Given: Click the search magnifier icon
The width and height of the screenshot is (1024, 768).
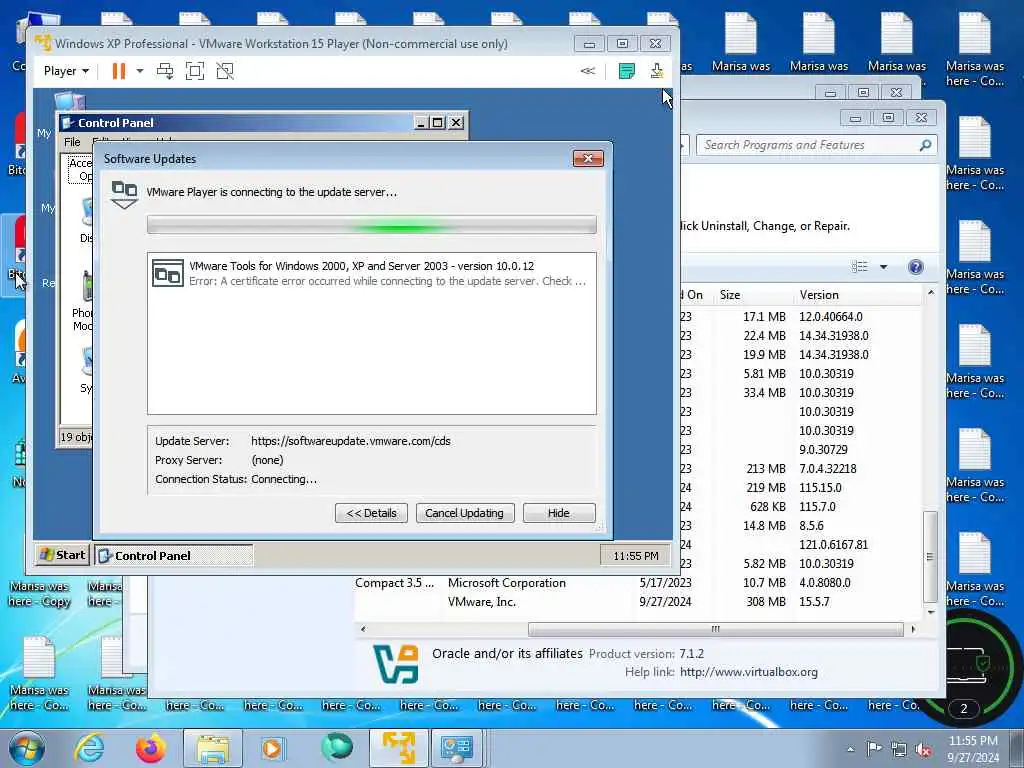Looking at the screenshot, I should (x=925, y=145).
